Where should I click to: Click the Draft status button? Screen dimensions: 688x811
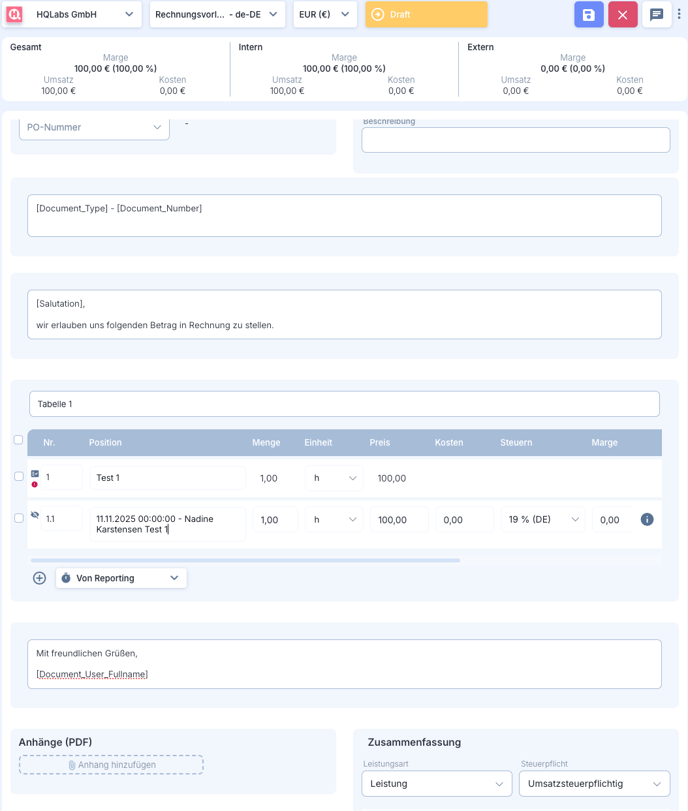point(426,15)
